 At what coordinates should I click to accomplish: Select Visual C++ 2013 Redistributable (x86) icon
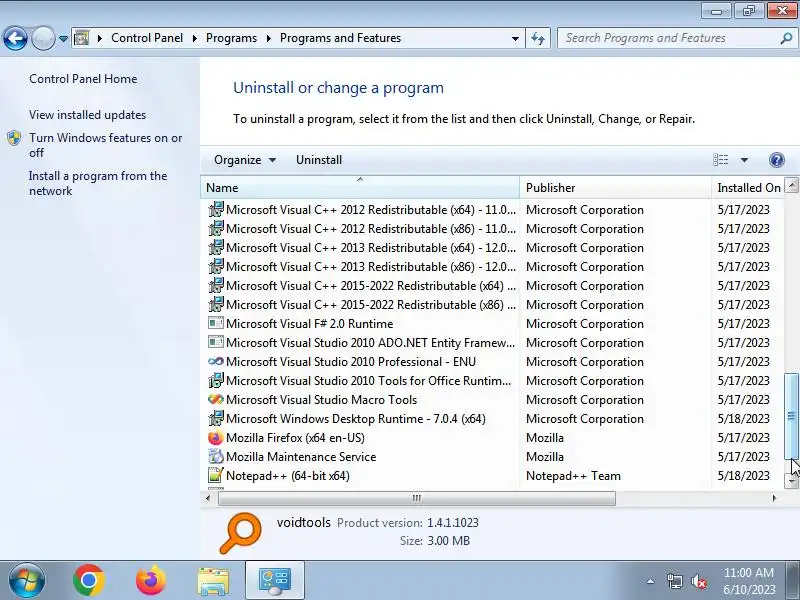(x=216, y=266)
